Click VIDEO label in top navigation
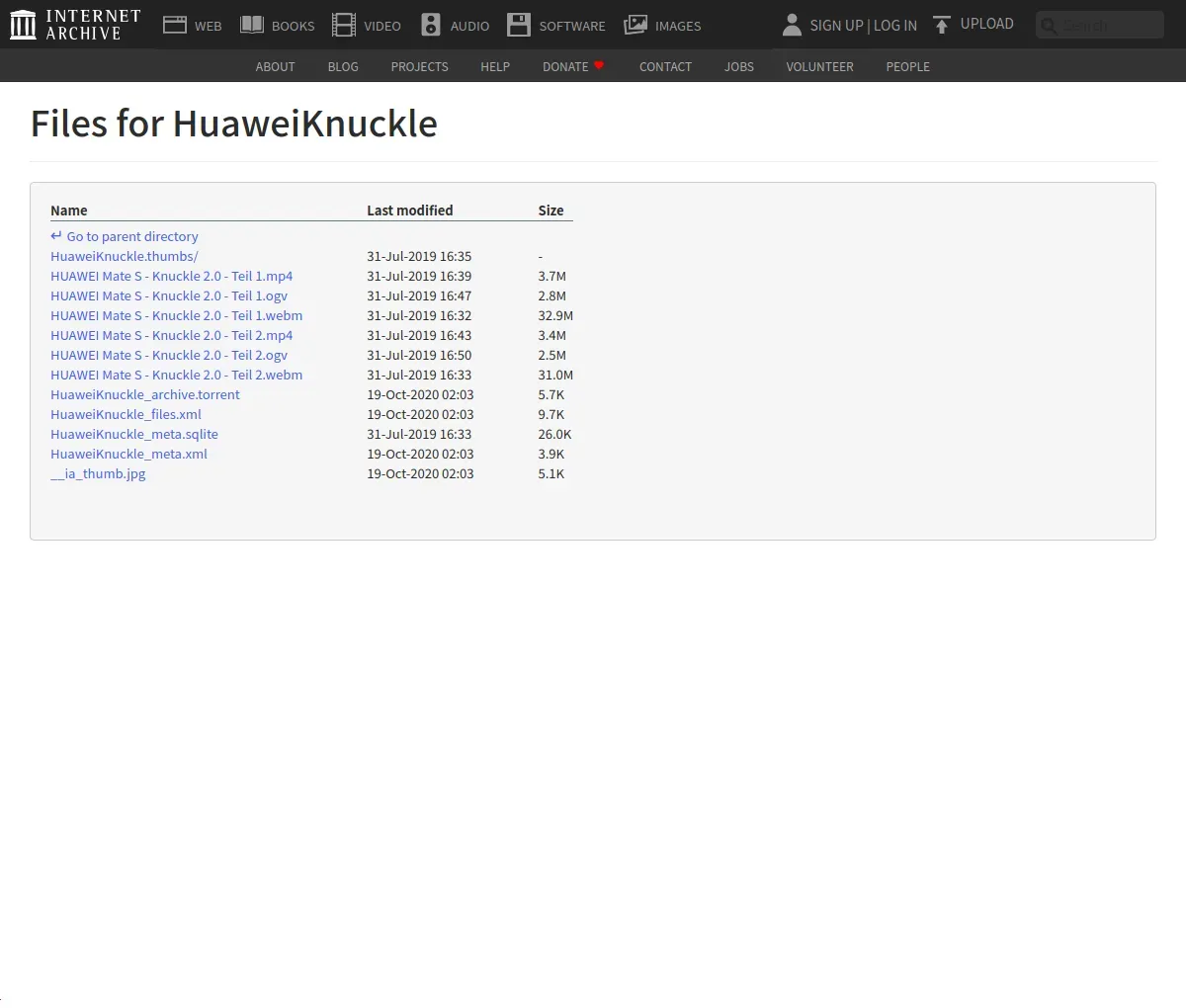The width and height of the screenshot is (1186, 1008). click(382, 26)
